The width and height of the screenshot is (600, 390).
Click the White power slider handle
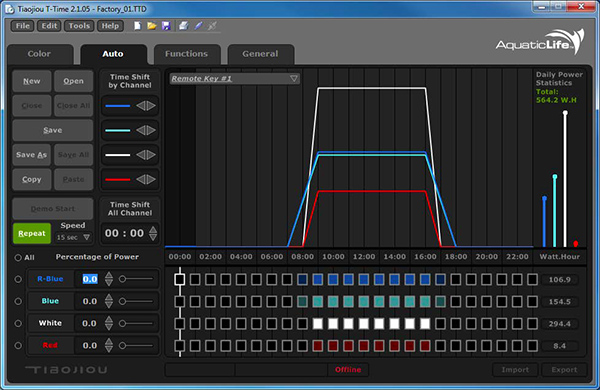(x=122, y=323)
